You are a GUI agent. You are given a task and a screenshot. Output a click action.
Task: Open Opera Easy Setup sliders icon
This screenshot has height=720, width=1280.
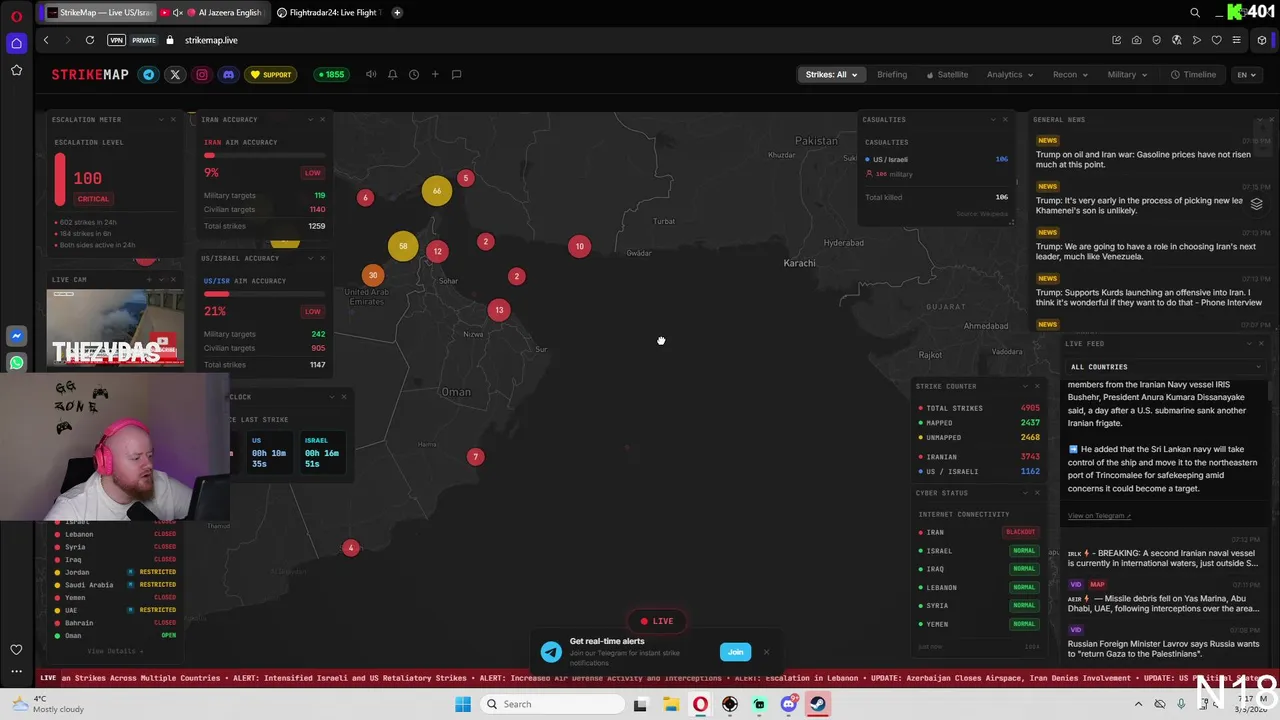(x=1237, y=40)
